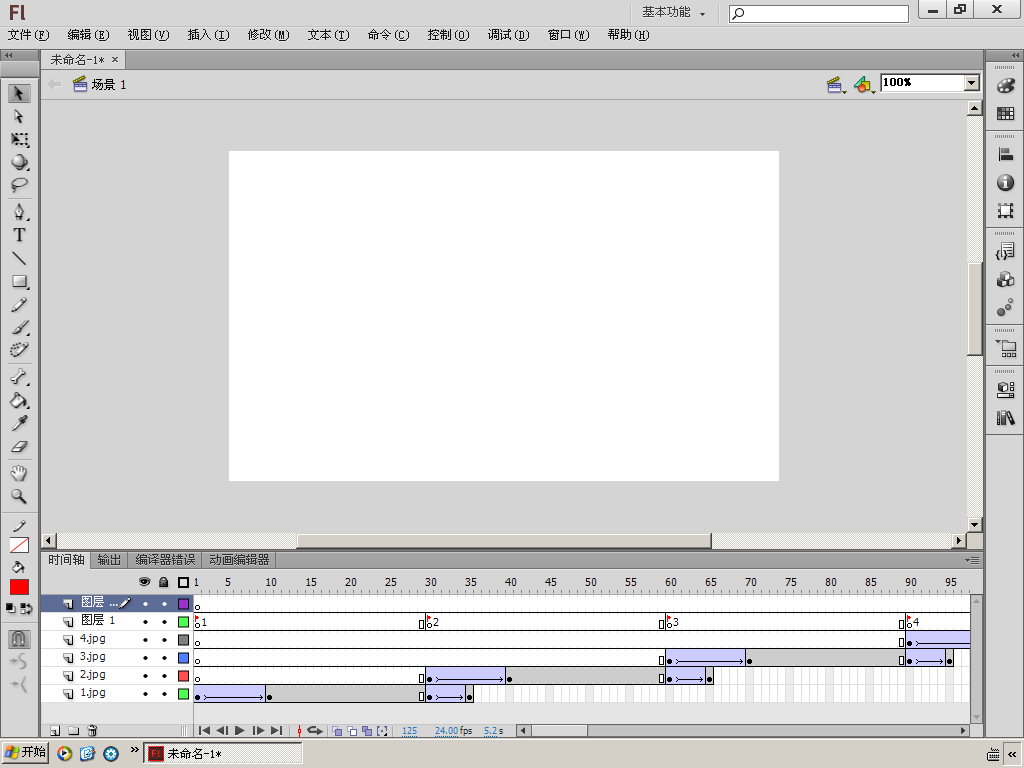Click the Windows 开始 button
This screenshot has height=768, width=1024.
(x=25, y=753)
